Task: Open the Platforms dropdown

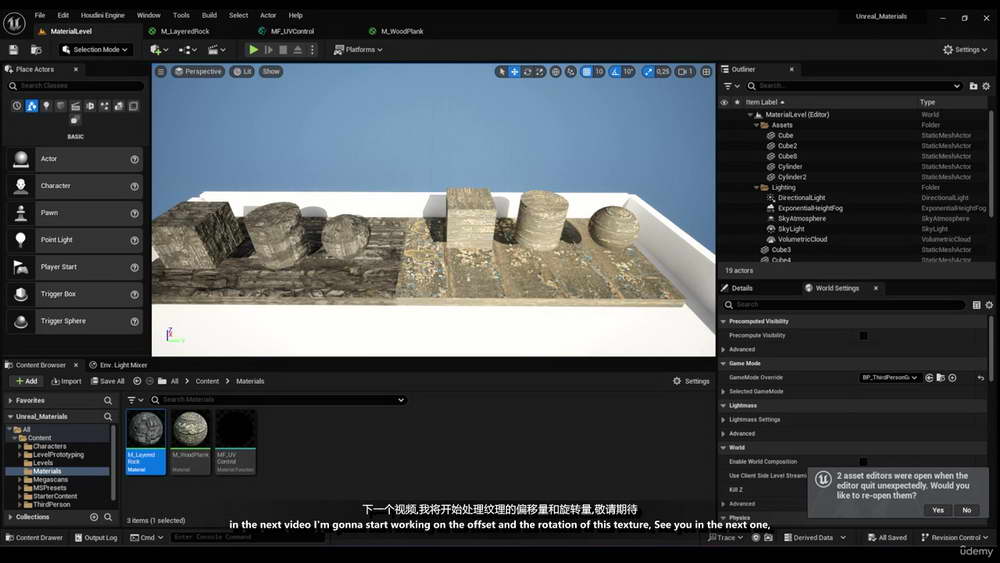Action: point(358,50)
